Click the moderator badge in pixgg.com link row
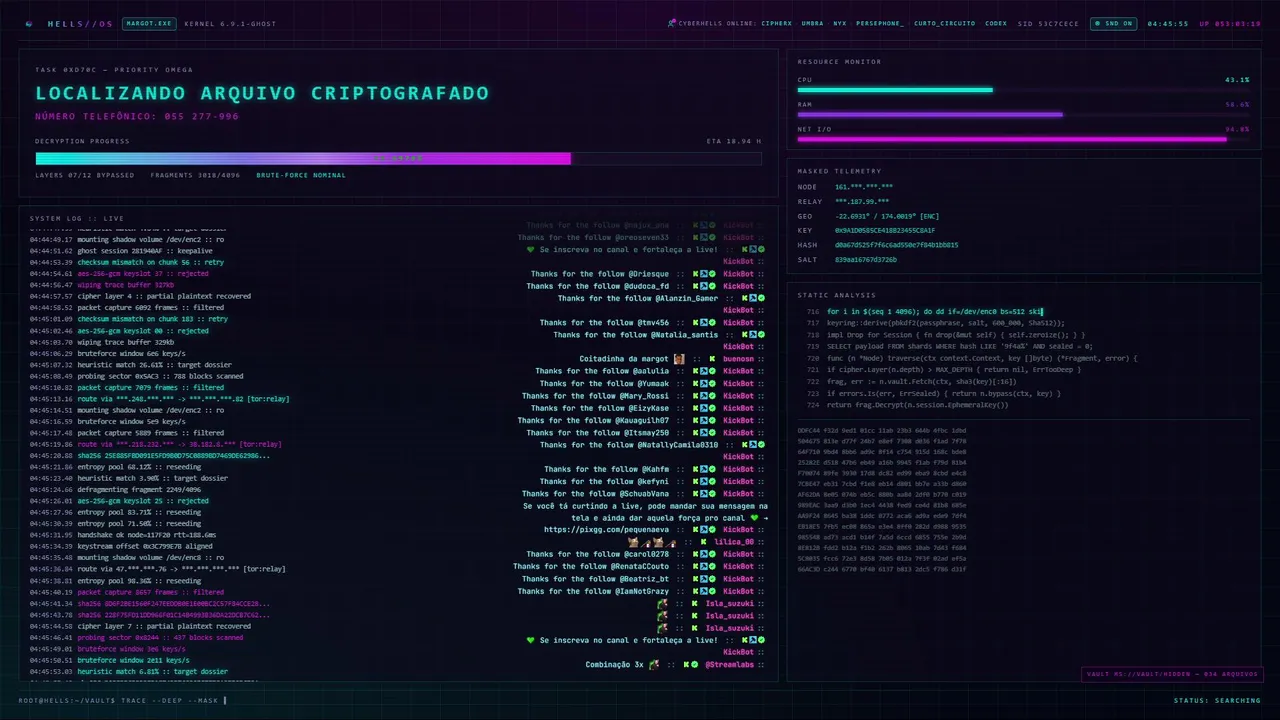 click(704, 530)
